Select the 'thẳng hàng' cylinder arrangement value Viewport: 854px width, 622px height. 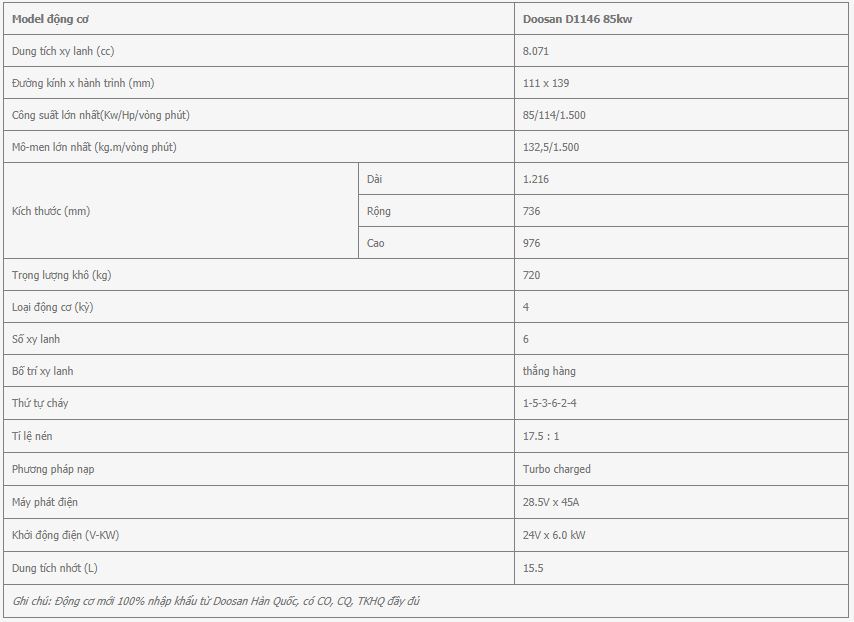[x=549, y=371]
